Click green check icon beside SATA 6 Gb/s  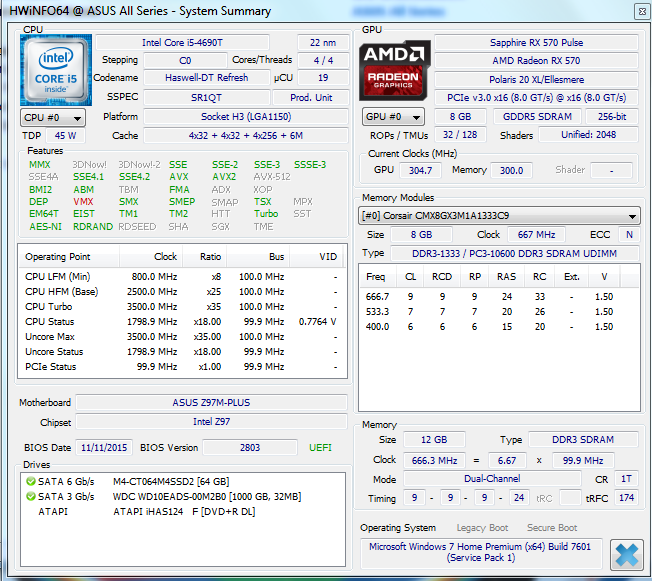(x=30, y=481)
